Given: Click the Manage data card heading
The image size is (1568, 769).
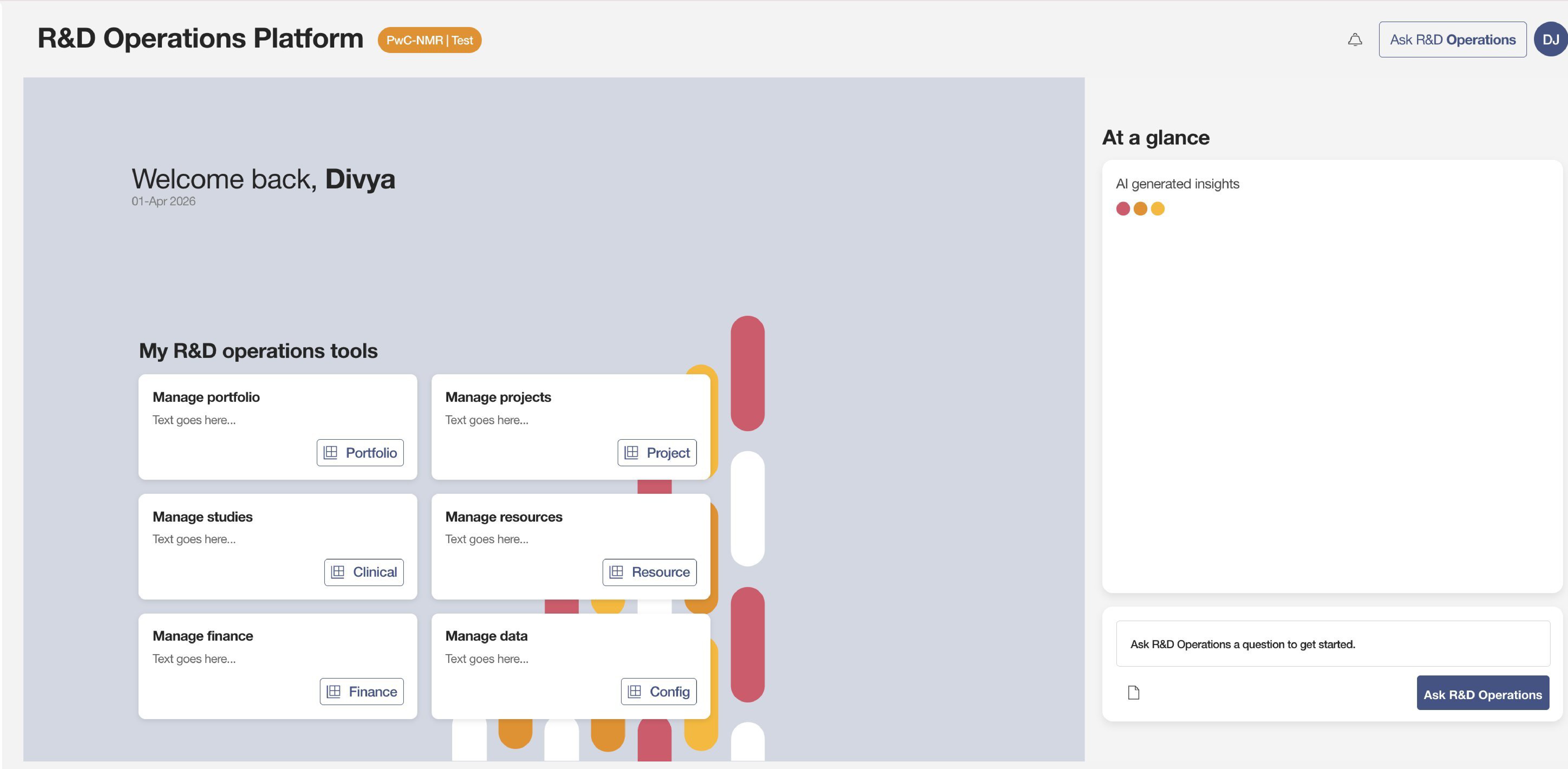Looking at the screenshot, I should 486,636.
